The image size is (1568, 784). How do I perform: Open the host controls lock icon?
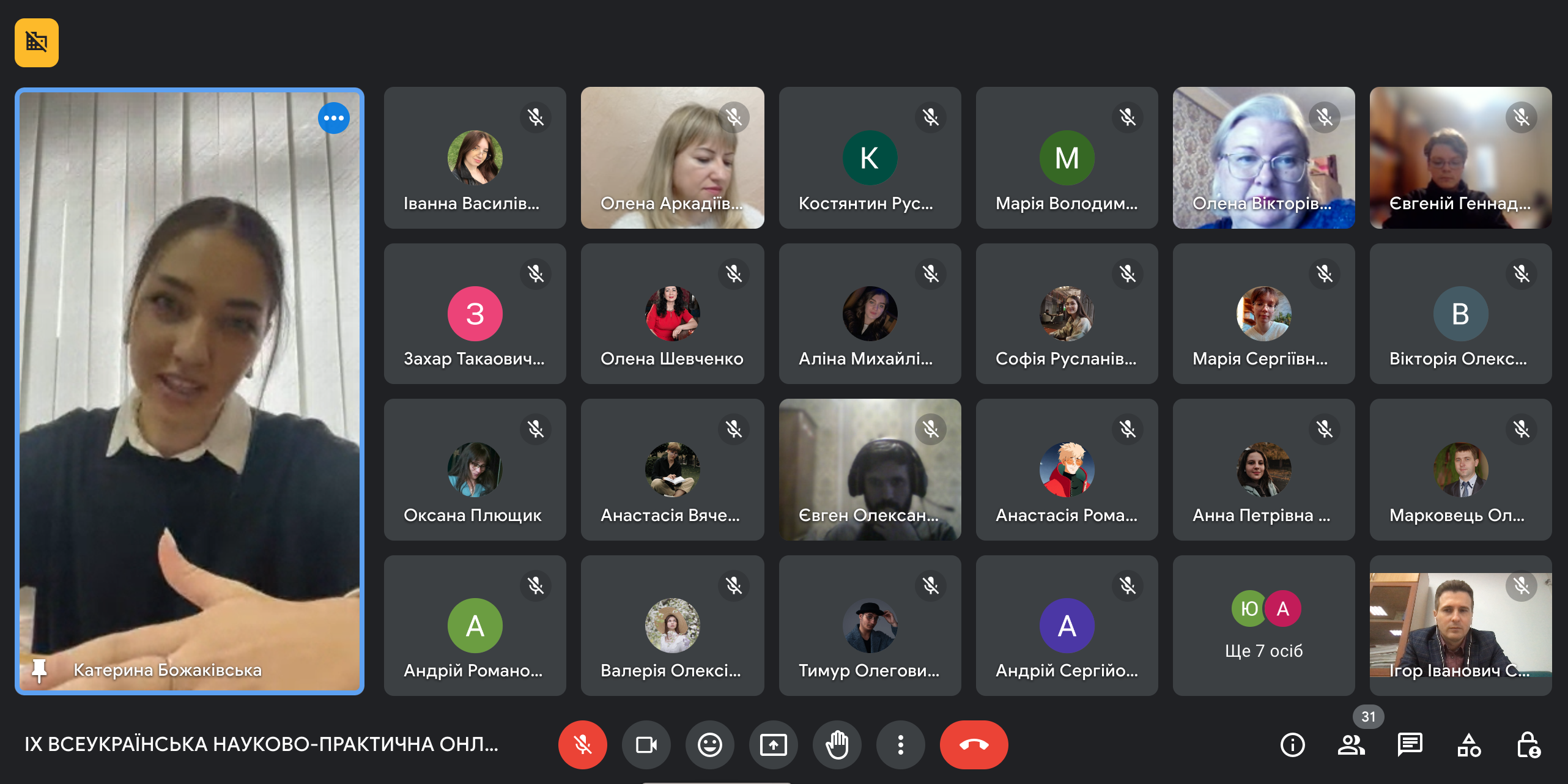pyautogui.click(x=1528, y=744)
